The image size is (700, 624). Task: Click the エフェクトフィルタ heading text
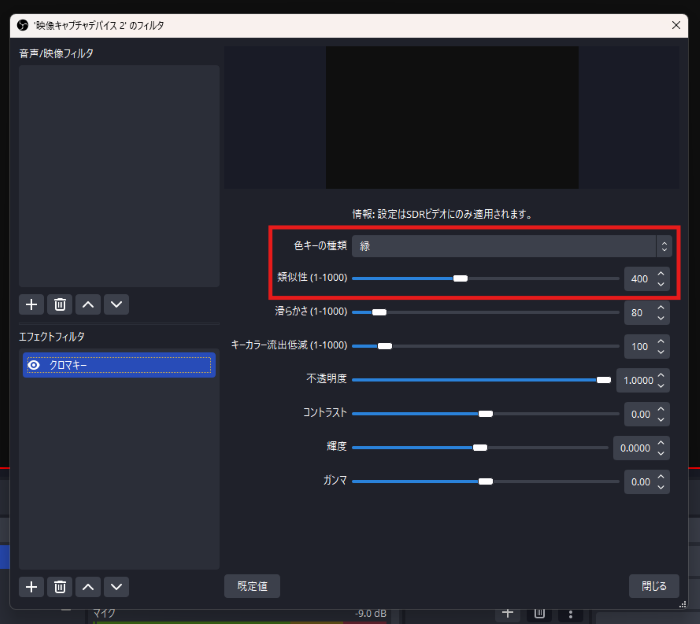point(52,337)
